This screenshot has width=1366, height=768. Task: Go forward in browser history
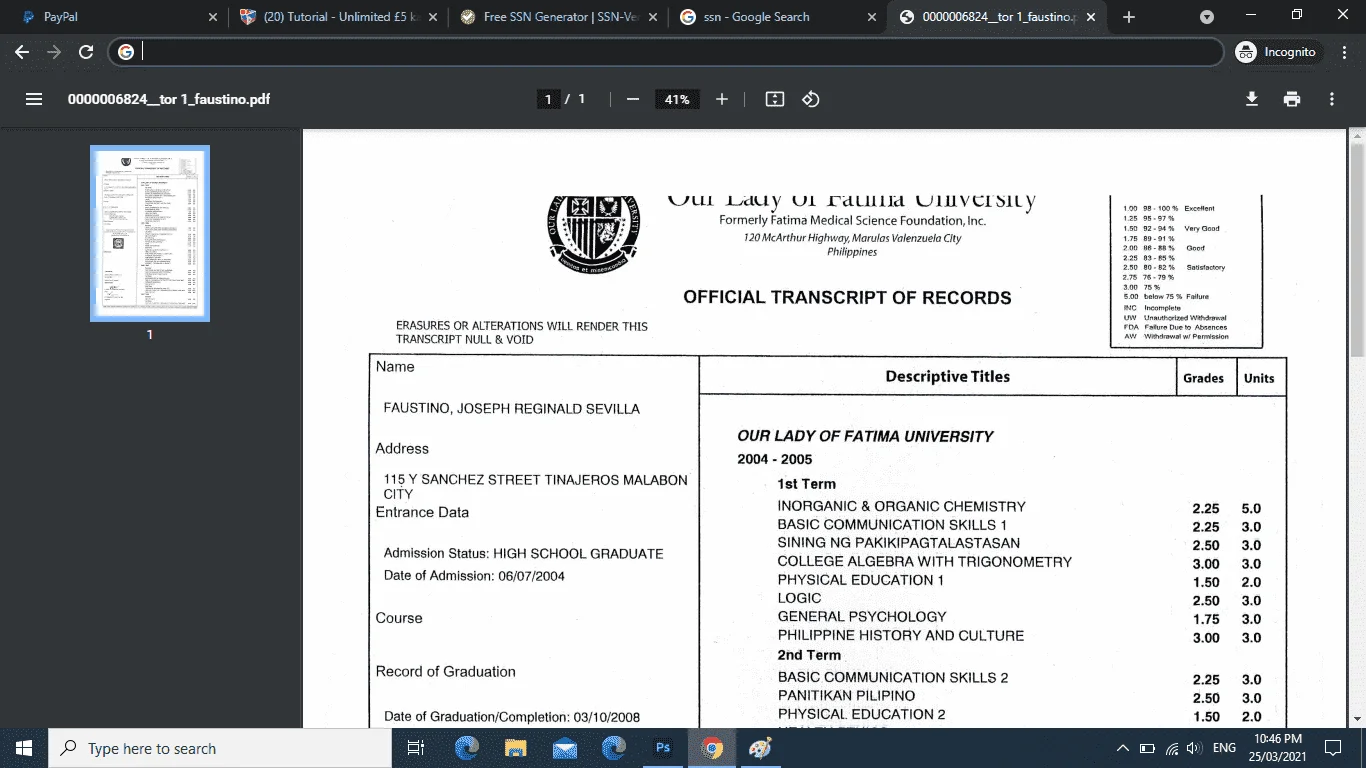pyautogui.click(x=54, y=52)
